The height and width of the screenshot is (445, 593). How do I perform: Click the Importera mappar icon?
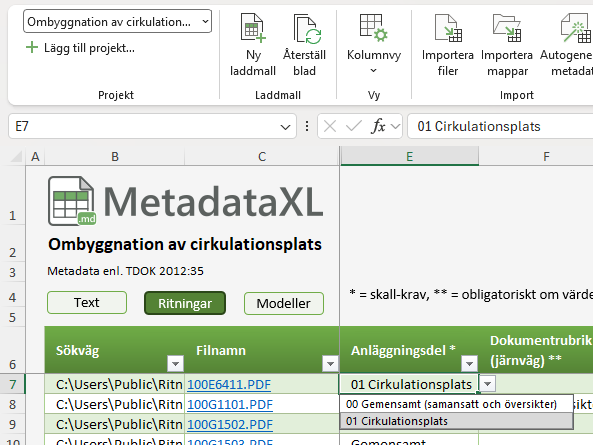coord(507,28)
